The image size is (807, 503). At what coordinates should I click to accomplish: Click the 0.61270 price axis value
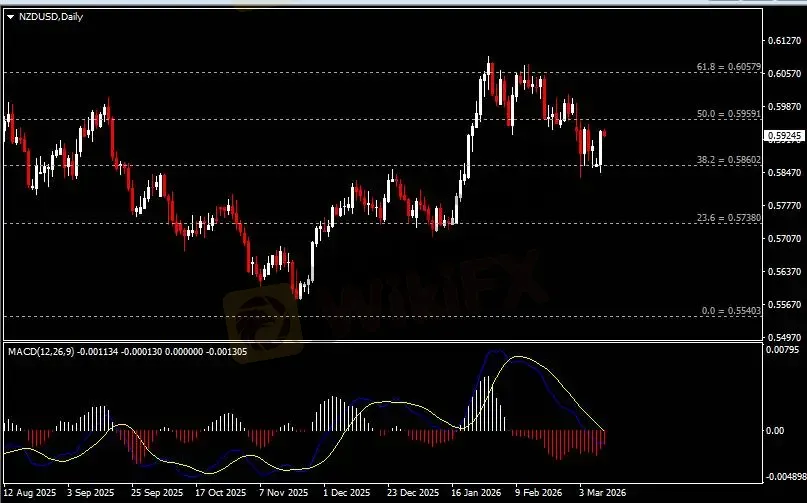tap(782, 41)
